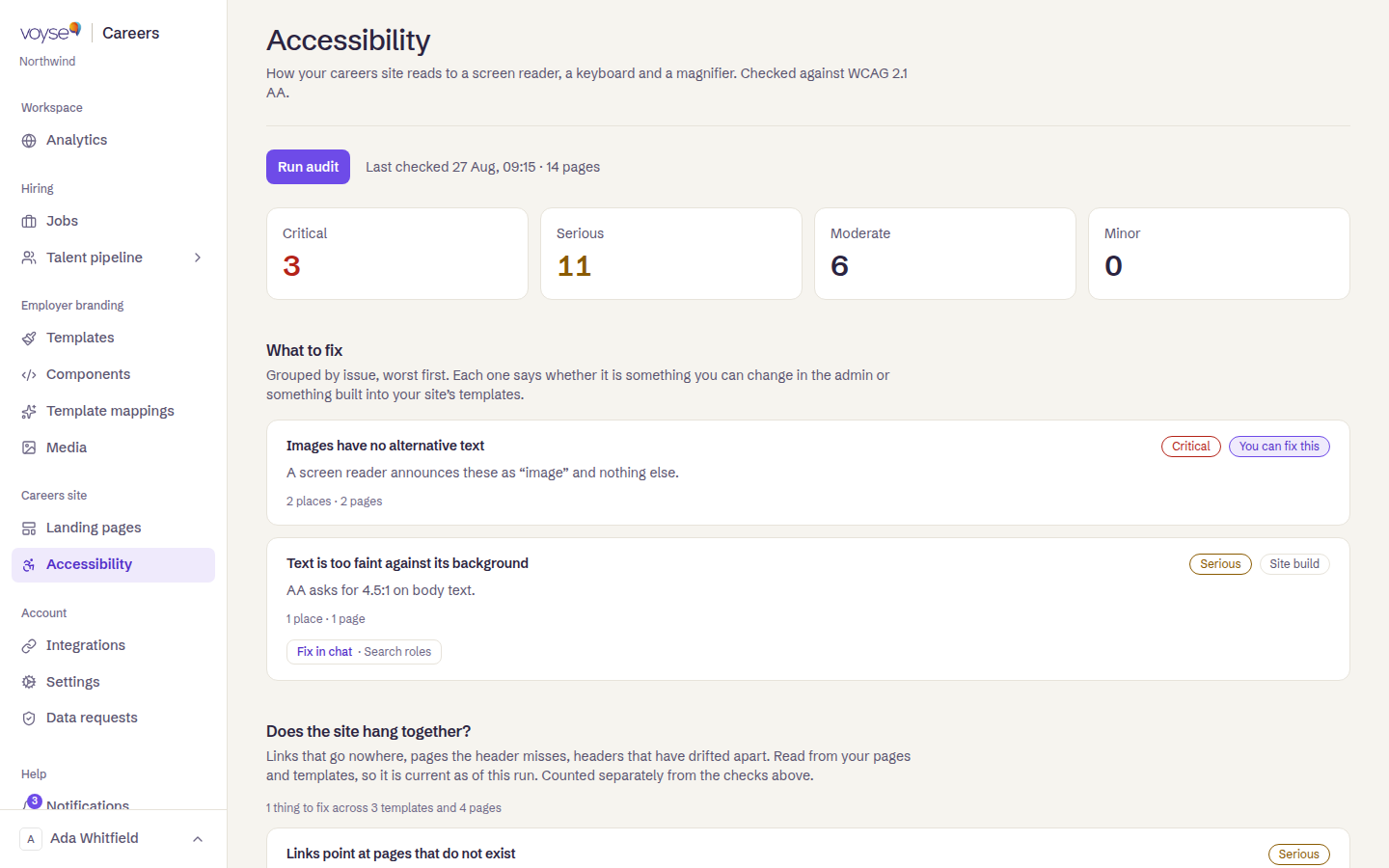Click the Does the site hang together heading
Image resolution: width=1389 pixels, height=868 pixels.
click(x=368, y=732)
